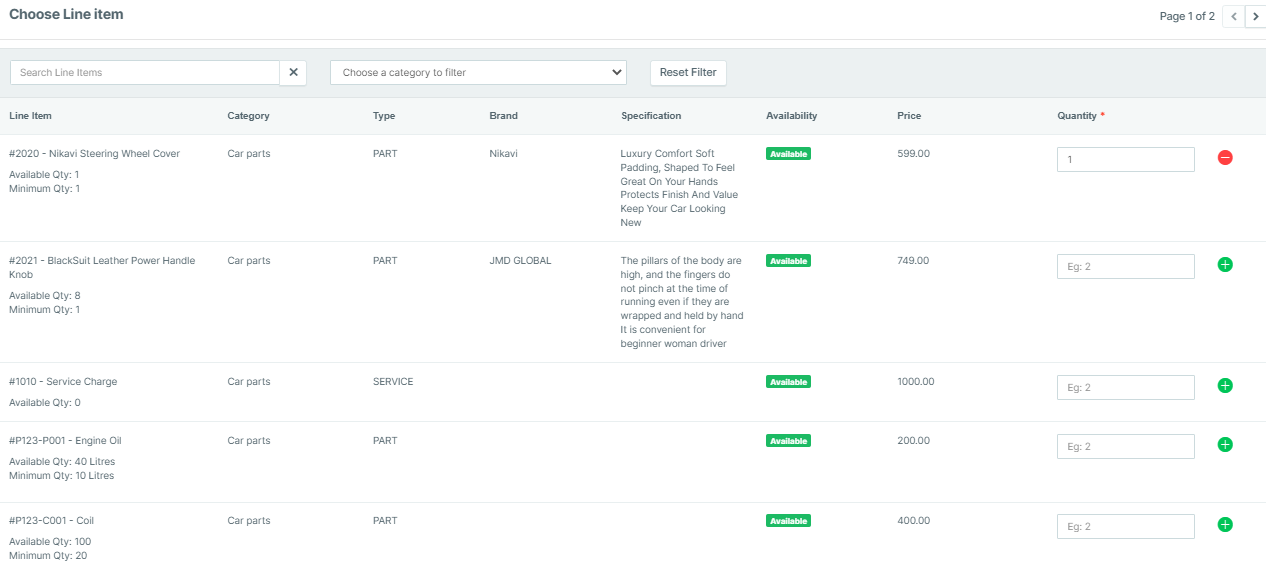
Task: Click quantity field for Coil
Action: [x=1125, y=527]
